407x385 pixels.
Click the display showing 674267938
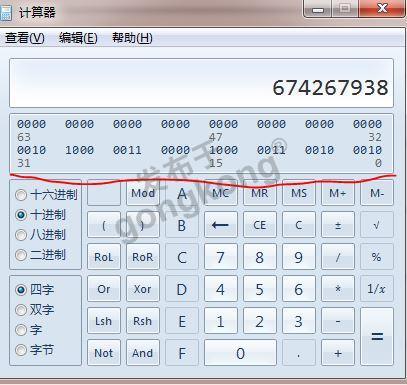pos(201,83)
